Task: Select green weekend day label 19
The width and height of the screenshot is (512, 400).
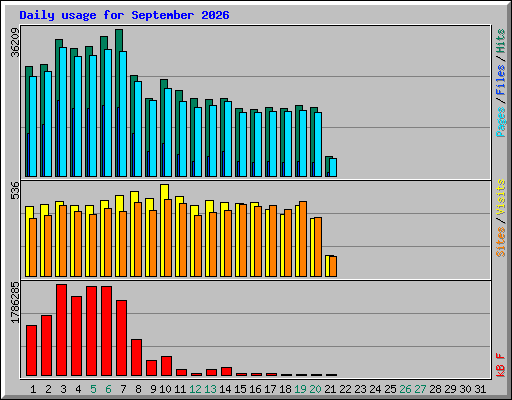Action: (300, 389)
